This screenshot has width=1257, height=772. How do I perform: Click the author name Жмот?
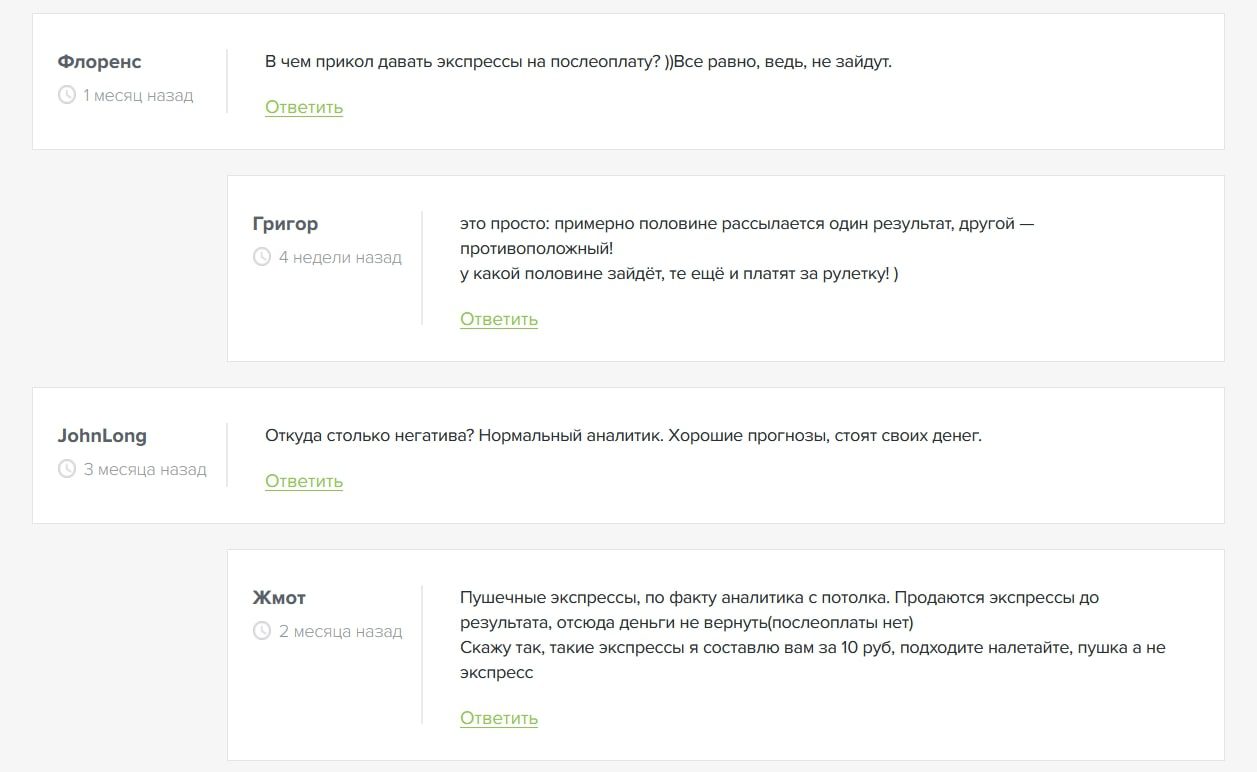(x=279, y=598)
